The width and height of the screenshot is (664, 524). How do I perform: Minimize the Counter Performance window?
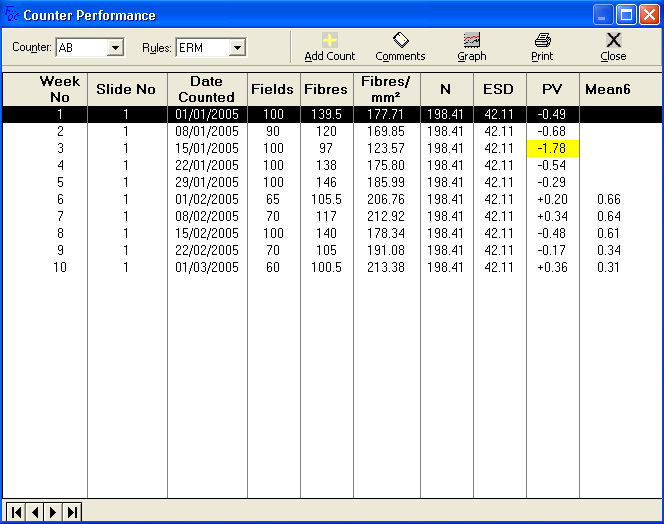click(x=603, y=15)
